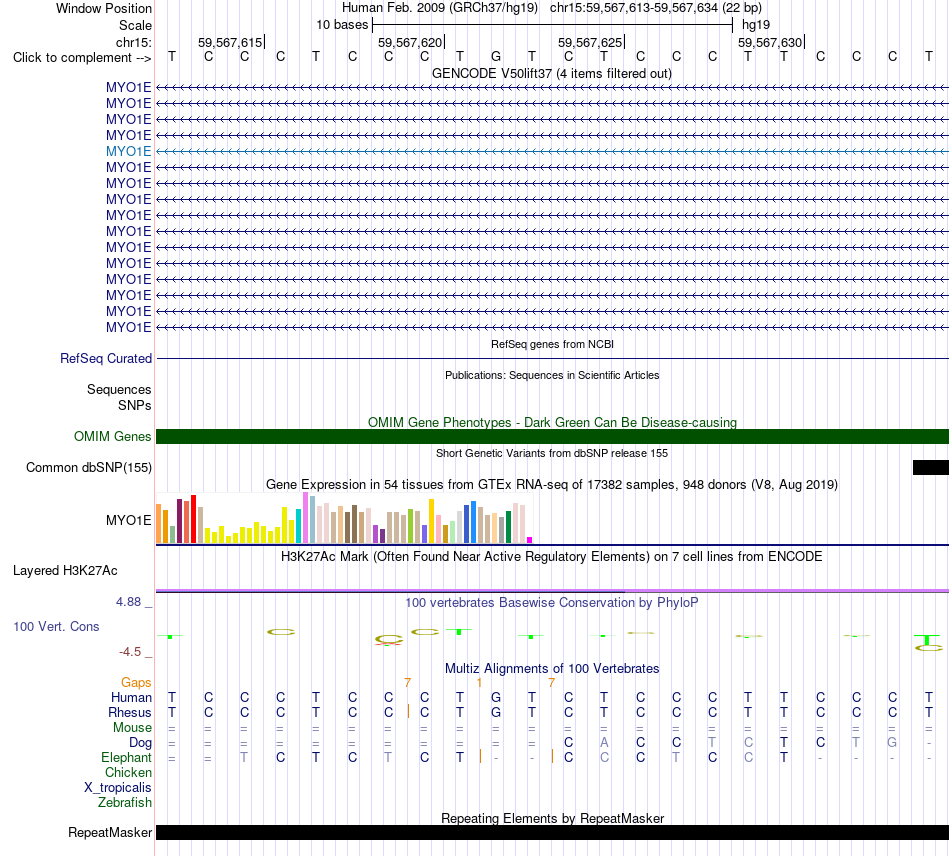Select the black RepeatMasker element bar
950x856 pixels.
552,832
